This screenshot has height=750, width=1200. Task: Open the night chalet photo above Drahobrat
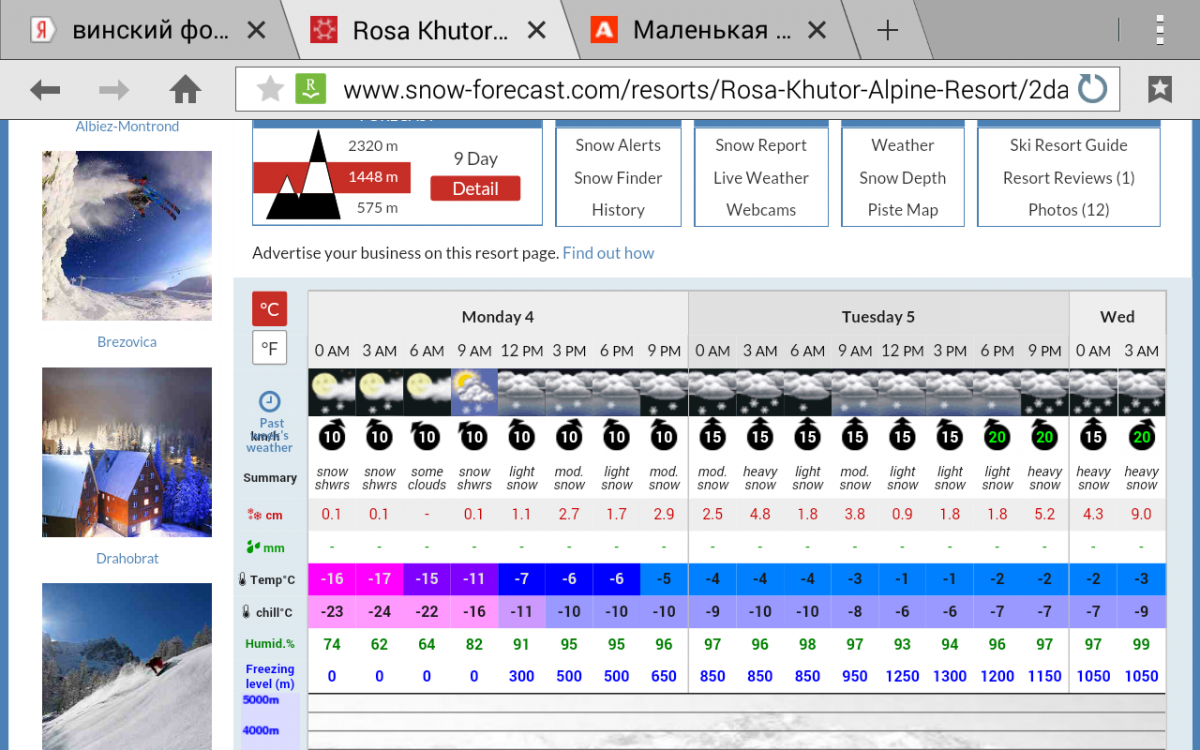[127, 452]
